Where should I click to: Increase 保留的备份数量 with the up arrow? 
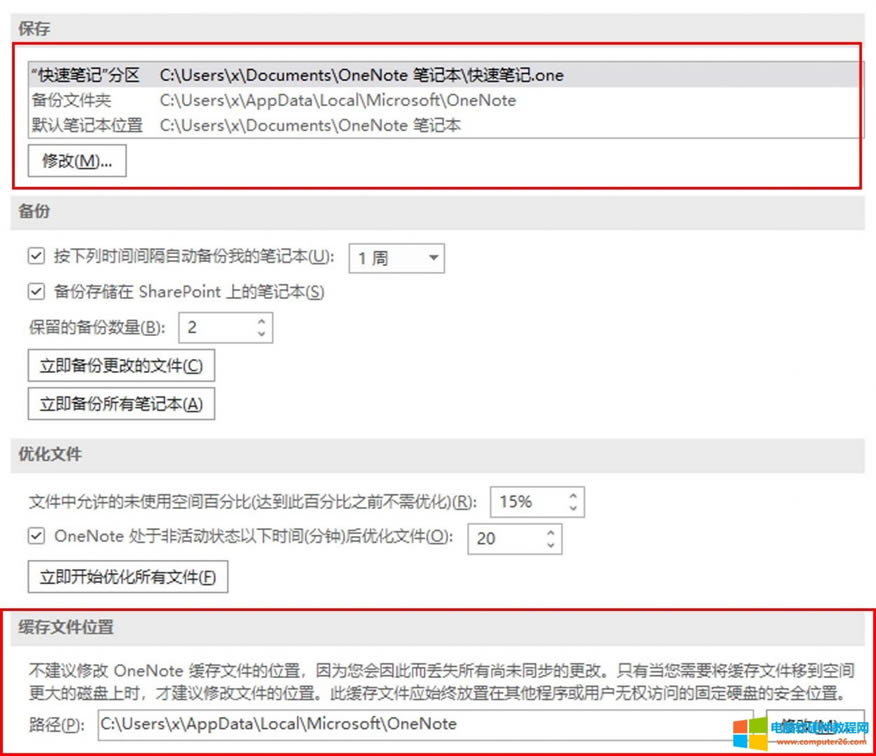coord(261,321)
